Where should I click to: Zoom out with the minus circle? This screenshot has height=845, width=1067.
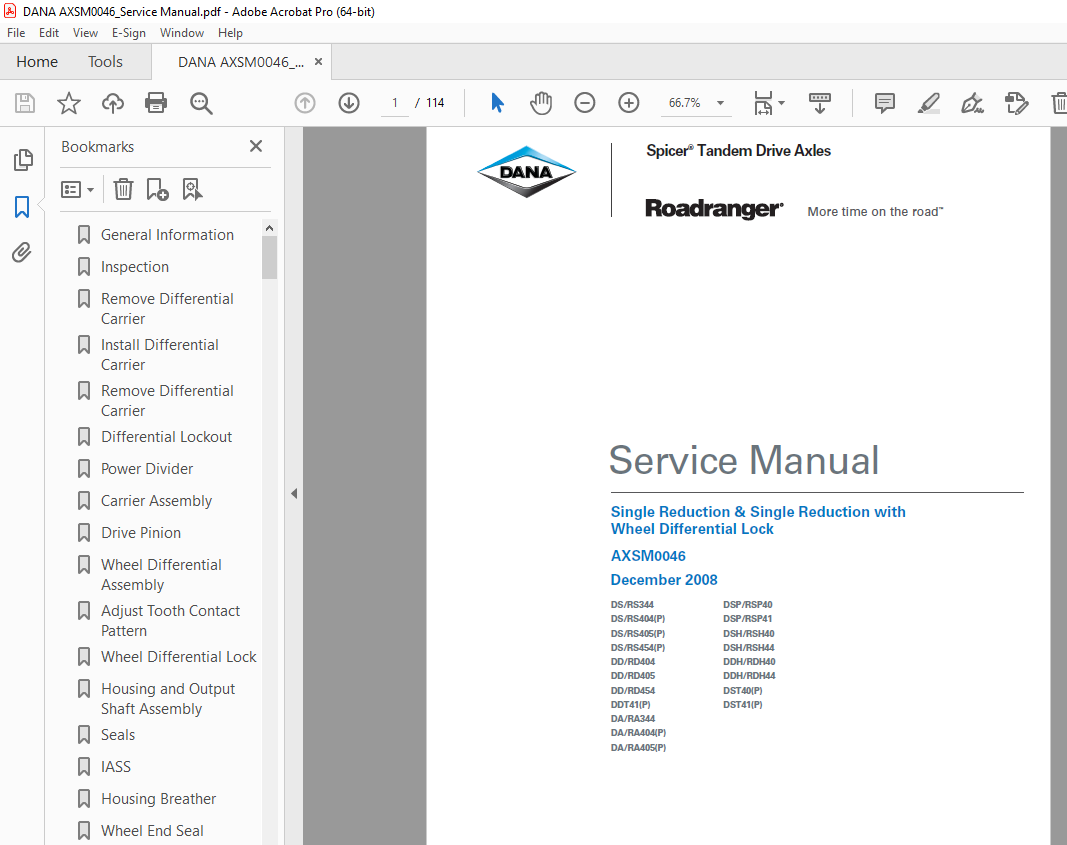tap(585, 103)
